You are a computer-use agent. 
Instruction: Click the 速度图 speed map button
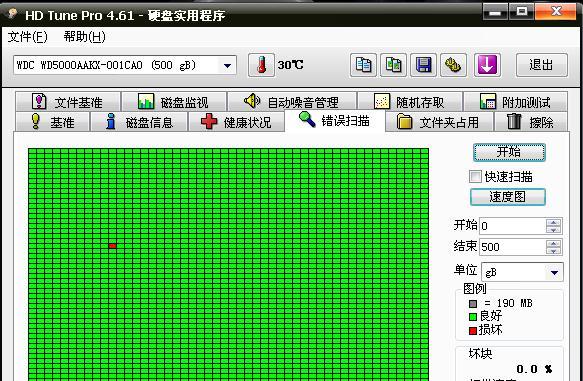pyautogui.click(x=508, y=197)
